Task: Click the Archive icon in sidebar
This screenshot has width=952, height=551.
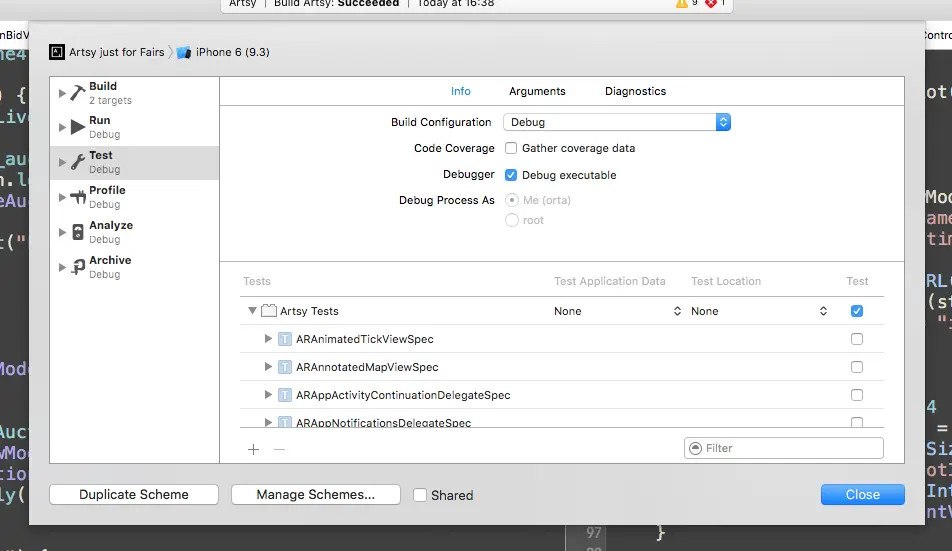Action: click(78, 267)
